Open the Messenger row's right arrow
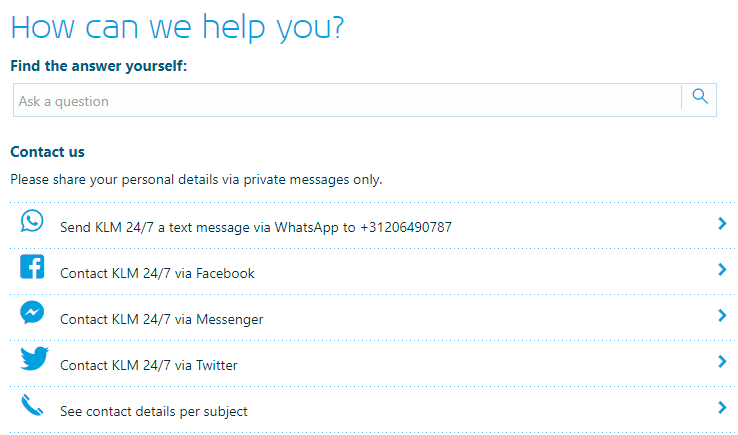This screenshot has width=738, height=435. coord(722,316)
